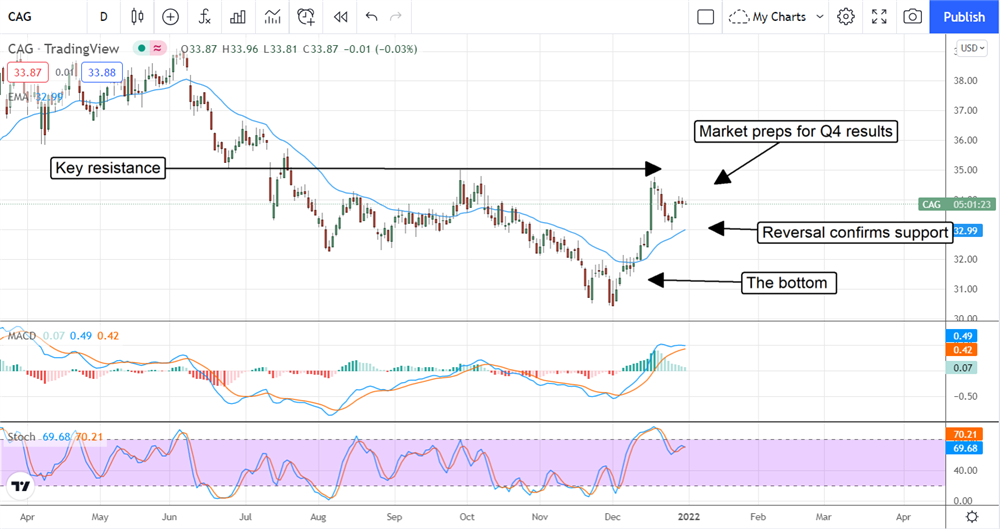This screenshot has width=1000, height=529.
Task: Open candlestick chart style selector
Action: 137,17
